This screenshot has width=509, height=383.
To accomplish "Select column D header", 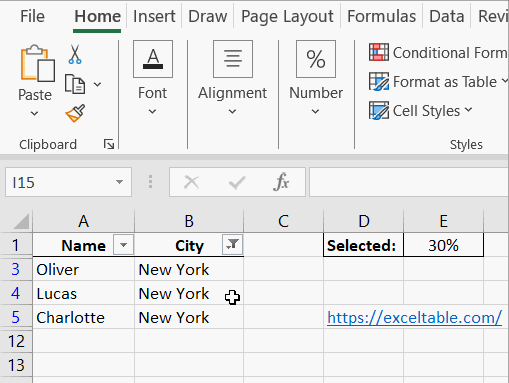I will (x=363, y=221).
